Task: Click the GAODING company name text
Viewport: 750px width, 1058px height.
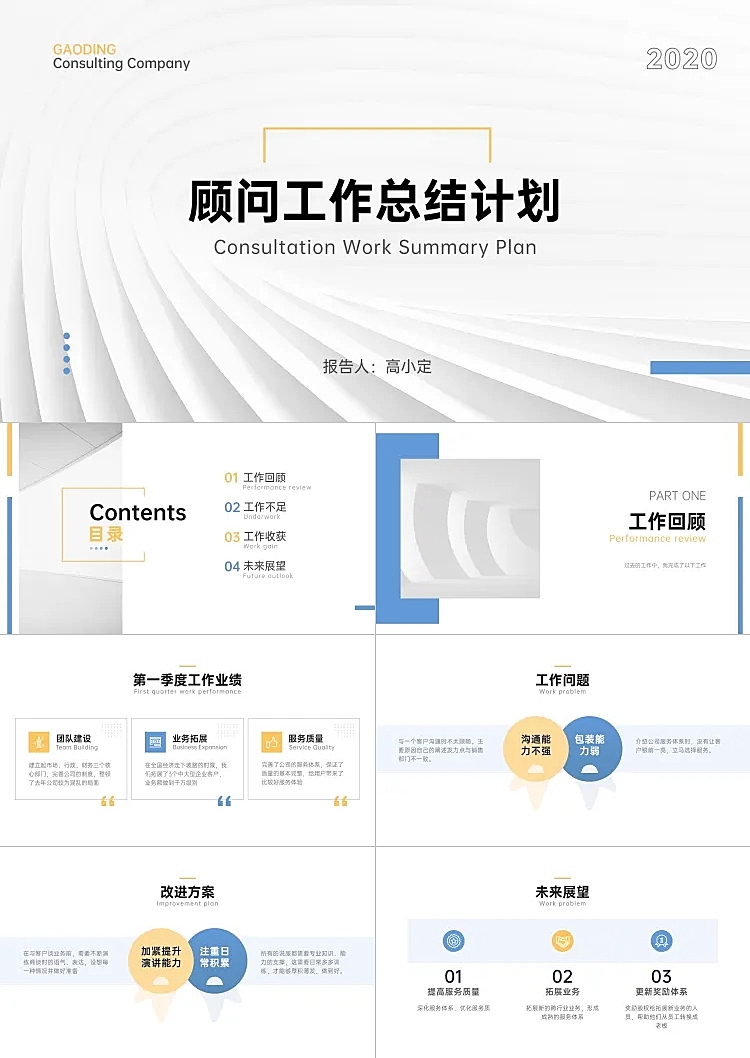Action: 84,49
